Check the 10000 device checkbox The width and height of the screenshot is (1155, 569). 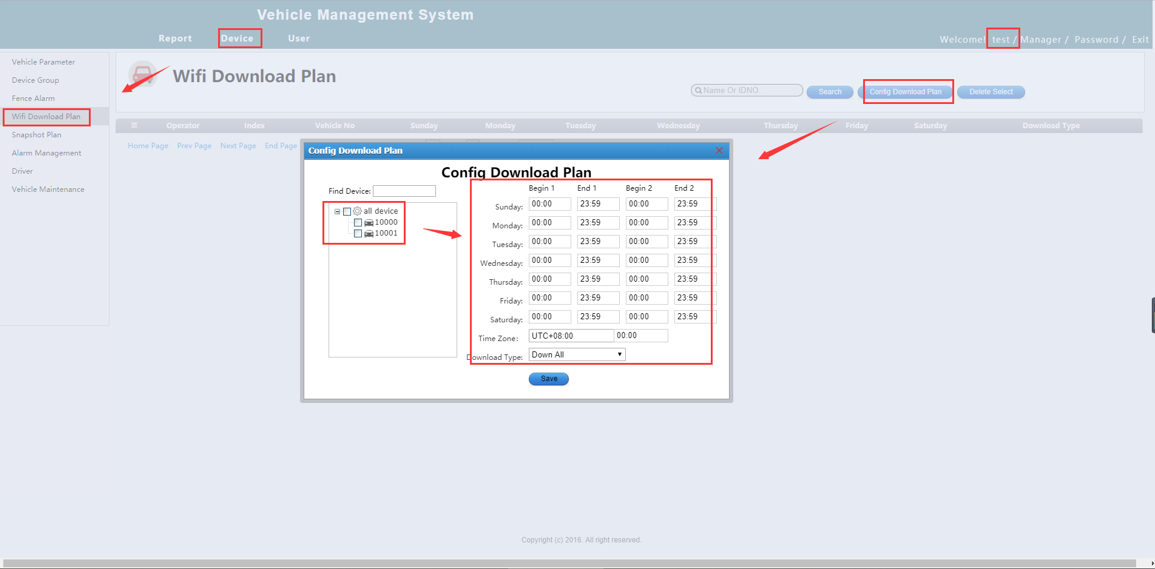[358, 223]
